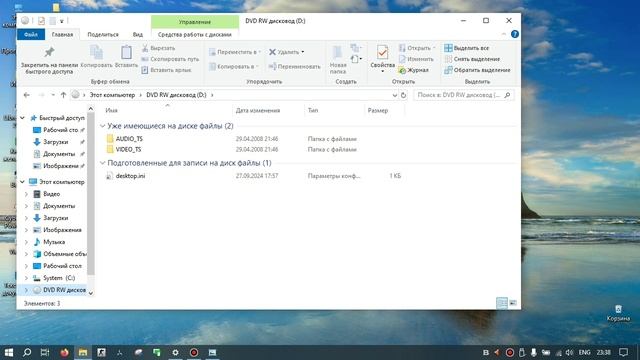Screen dimensions: 640x360
Task: Open the File (Файл) tab
Action: [31, 35]
